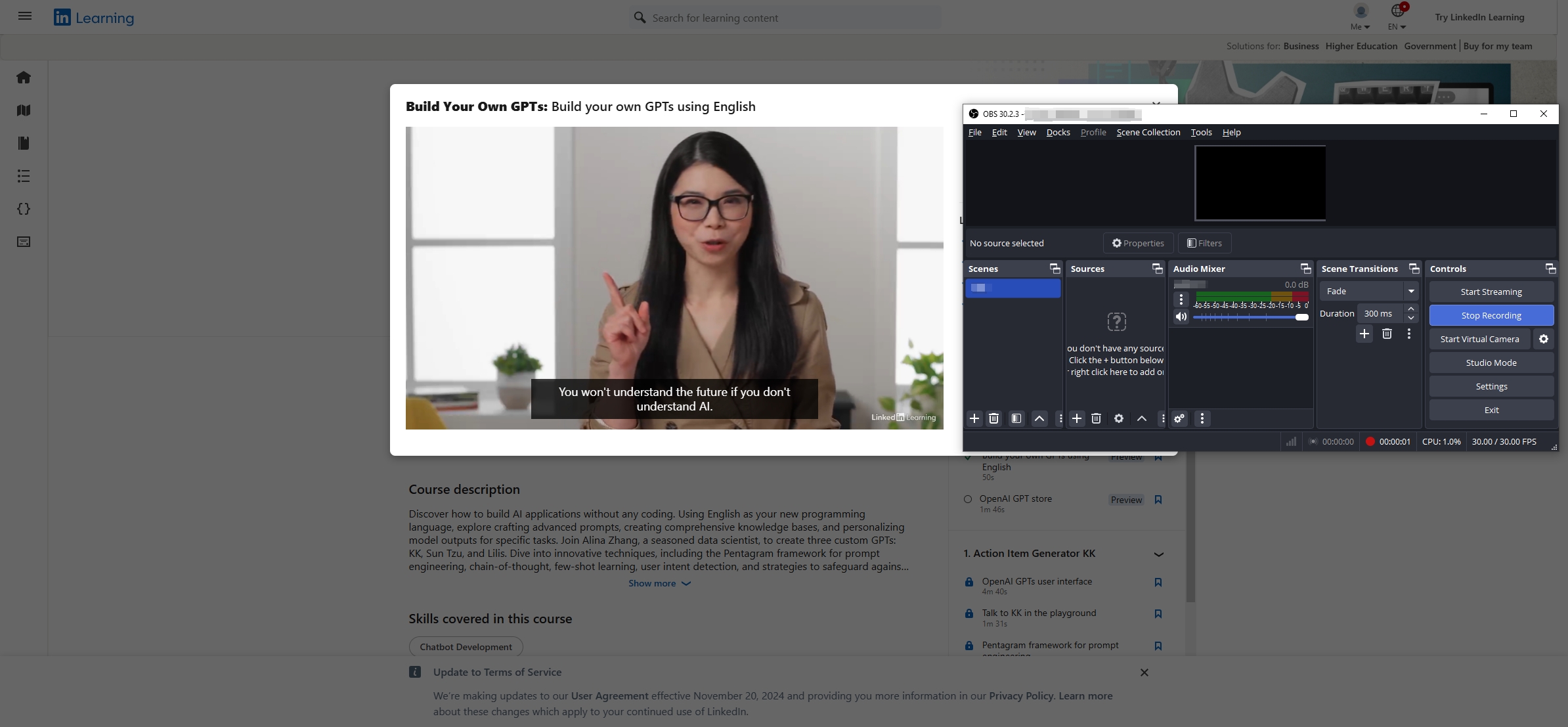Viewport: 1568px width, 727px height.
Task: Adjust the audio mixer volume slider
Action: tap(1251, 317)
